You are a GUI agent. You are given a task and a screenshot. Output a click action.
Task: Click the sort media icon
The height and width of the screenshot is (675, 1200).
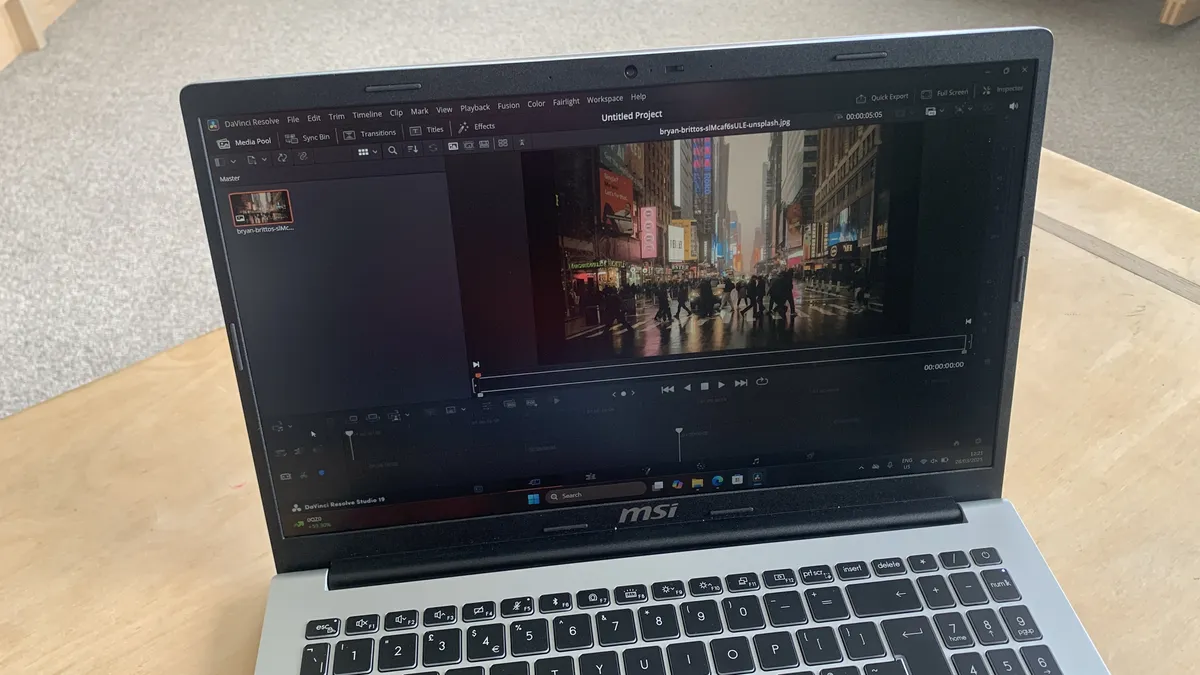[413, 149]
